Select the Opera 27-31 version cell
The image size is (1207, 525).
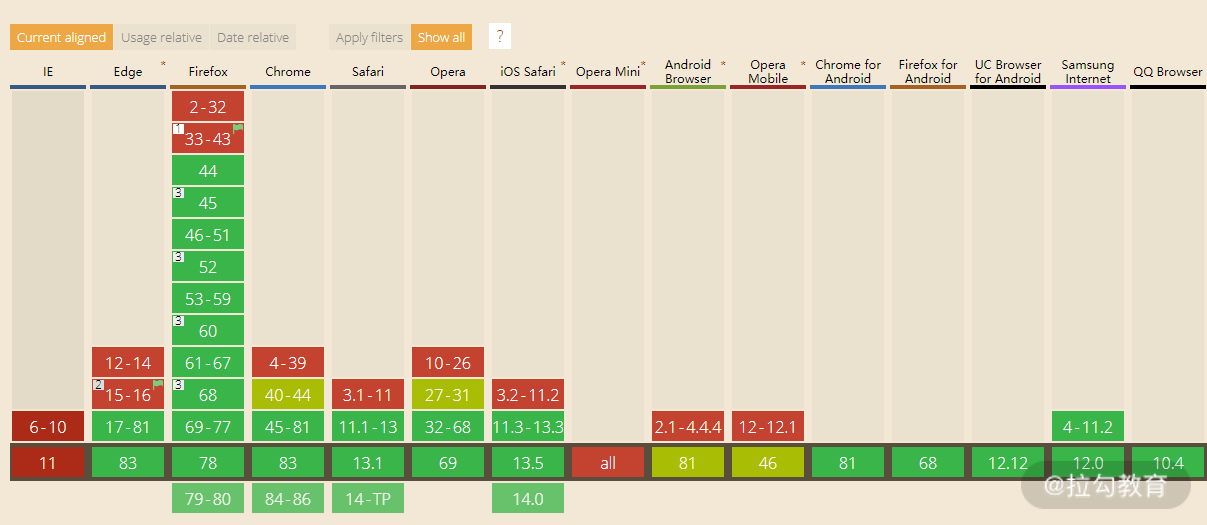448,395
